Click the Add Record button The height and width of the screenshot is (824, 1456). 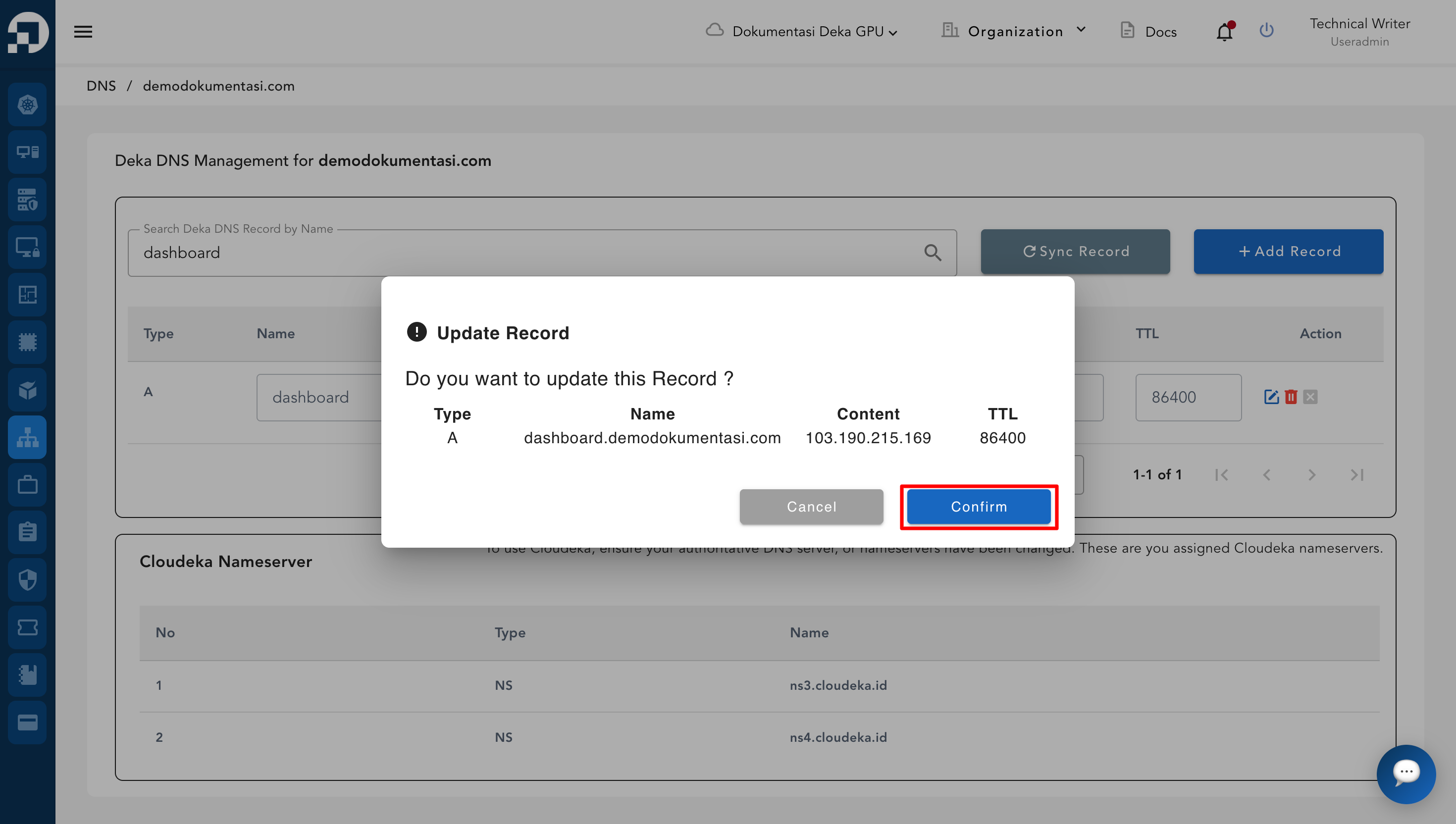click(x=1288, y=251)
